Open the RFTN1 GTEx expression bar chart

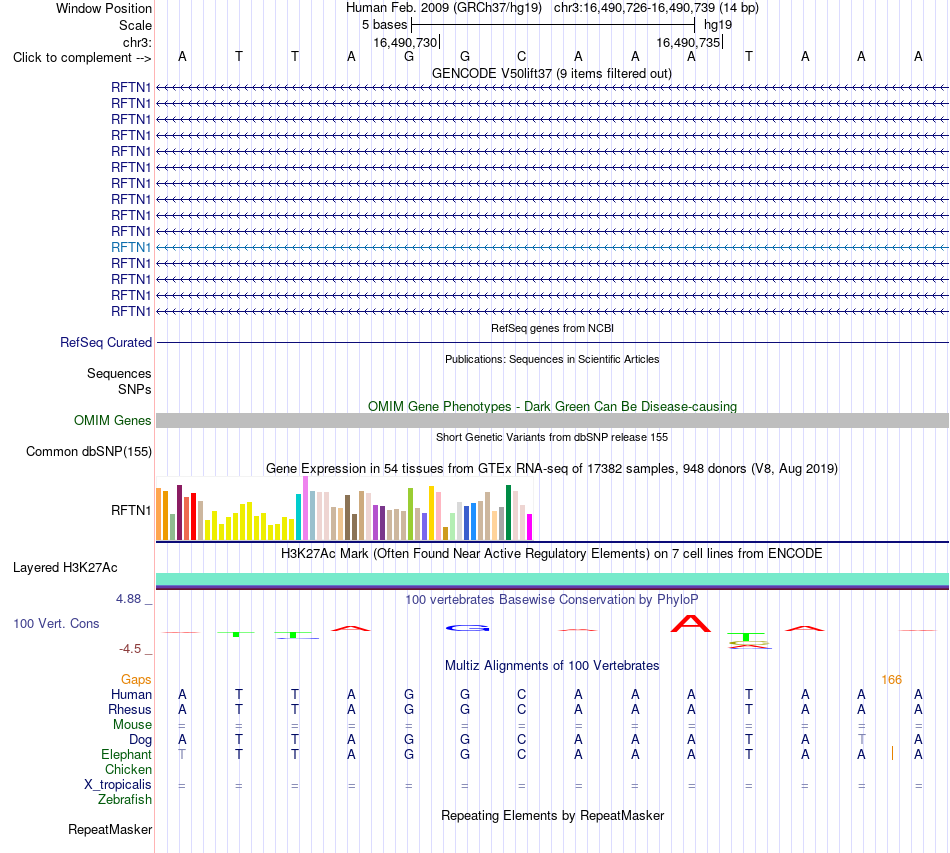(x=344, y=508)
